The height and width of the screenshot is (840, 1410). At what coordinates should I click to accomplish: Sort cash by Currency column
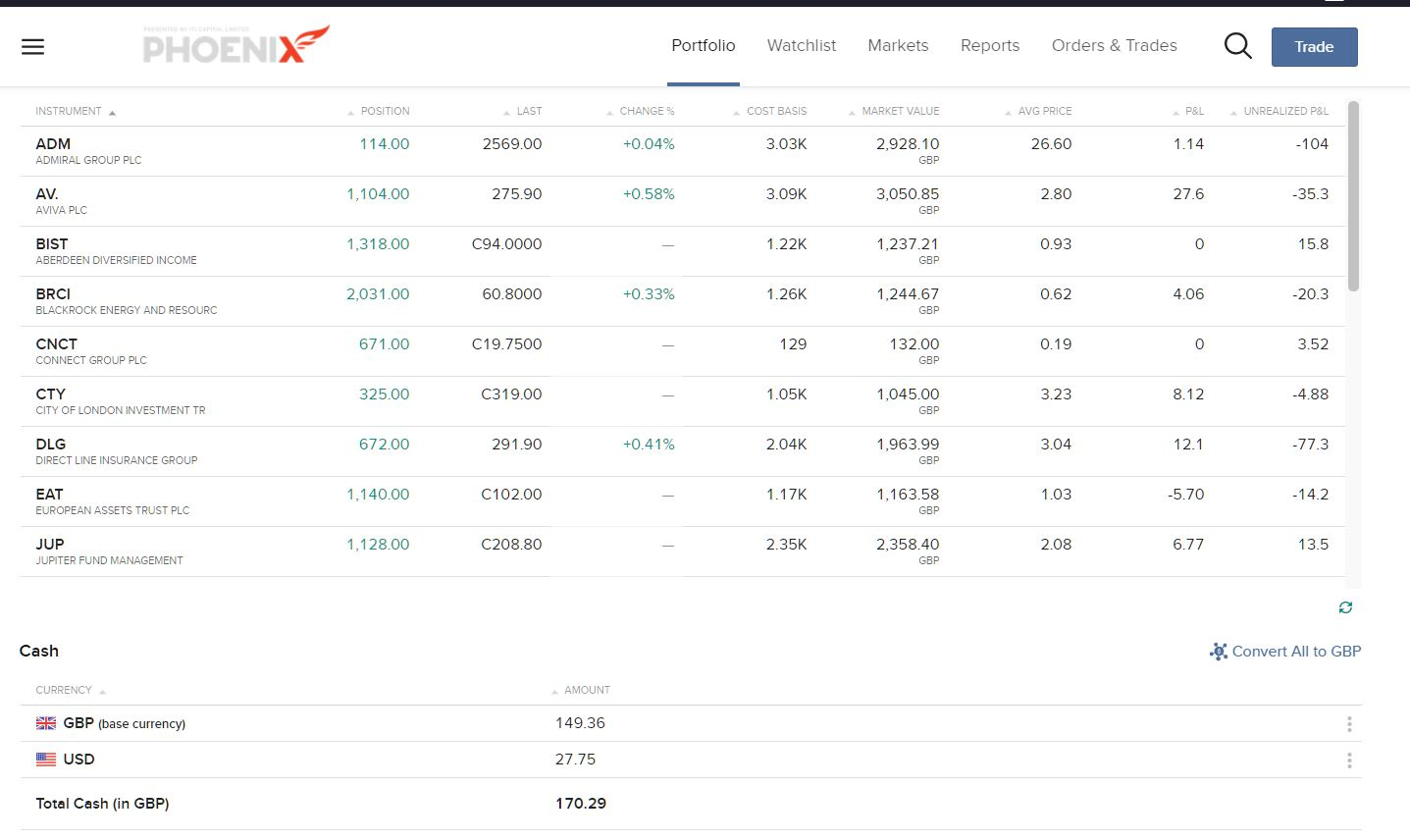[71, 690]
